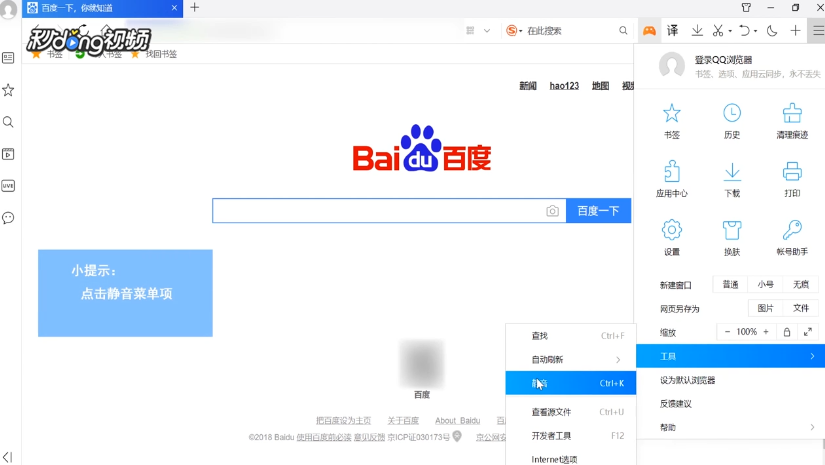Open the downloads toolbar icon
Image resolution: width=825 pixels, height=465 pixels.
697,31
